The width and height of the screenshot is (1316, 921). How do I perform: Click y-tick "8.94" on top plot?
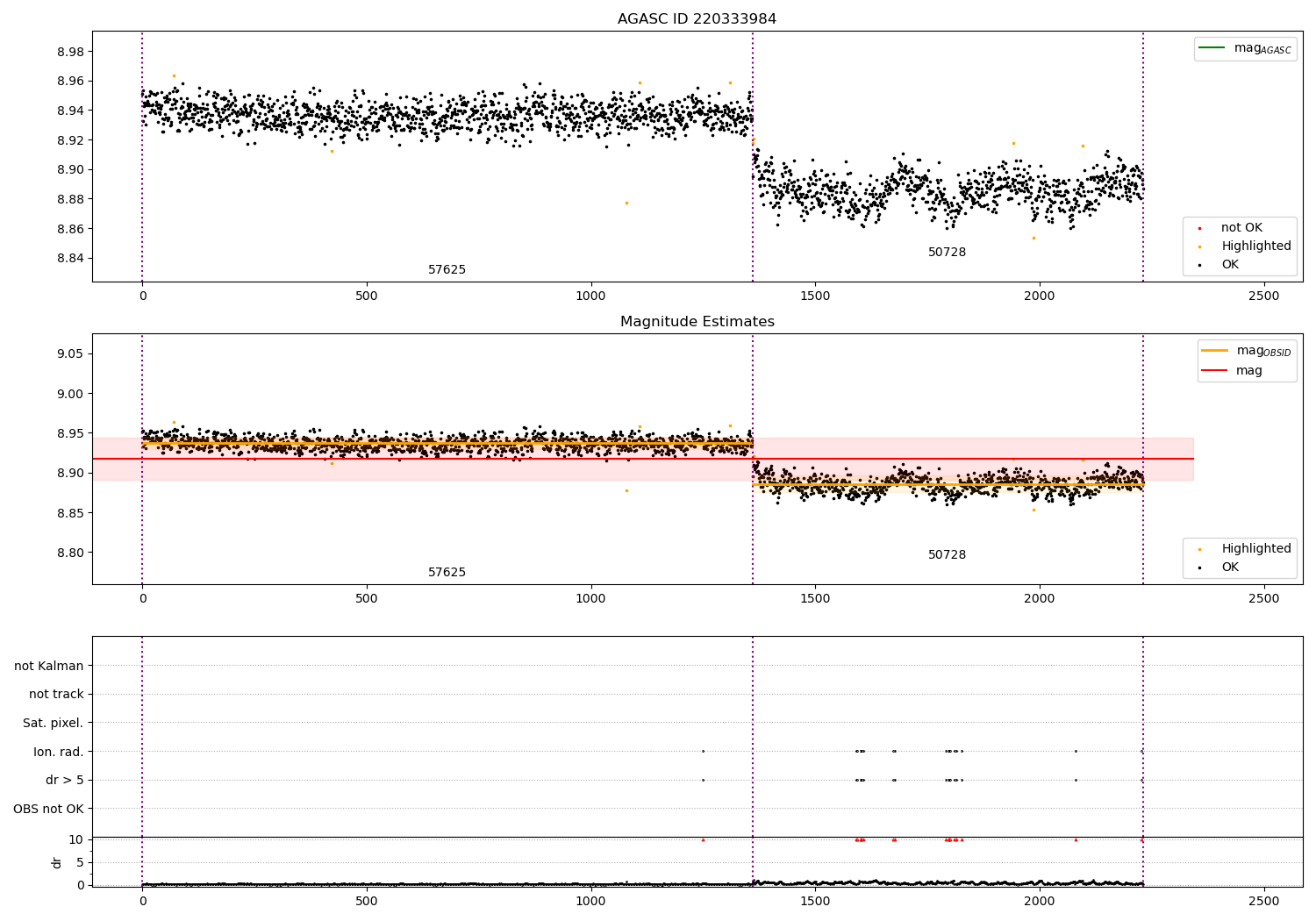click(69, 111)
